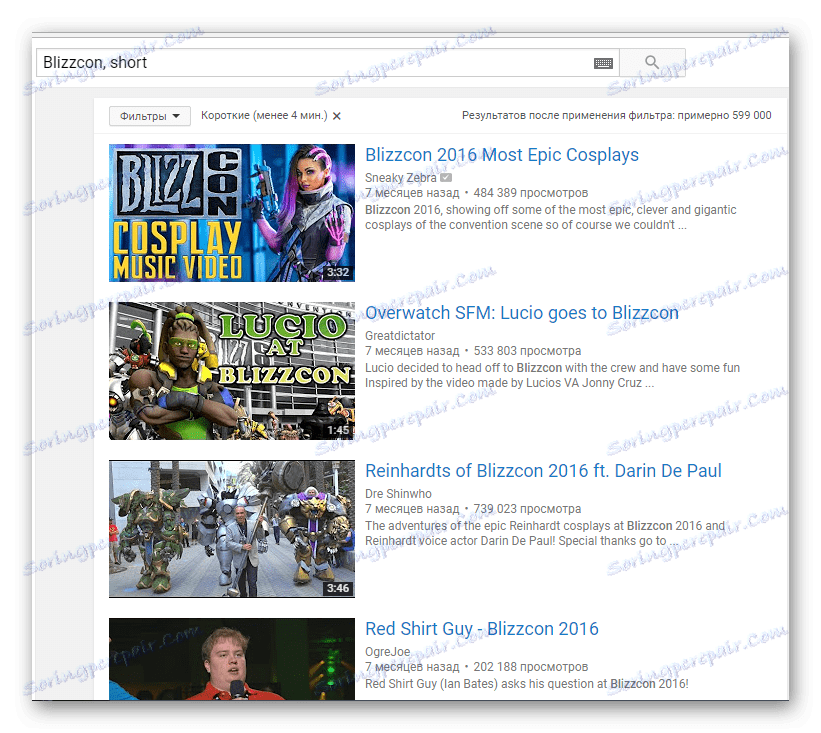
Task: Click the '202 188 просмотров' text
Action: pos(530,667)
